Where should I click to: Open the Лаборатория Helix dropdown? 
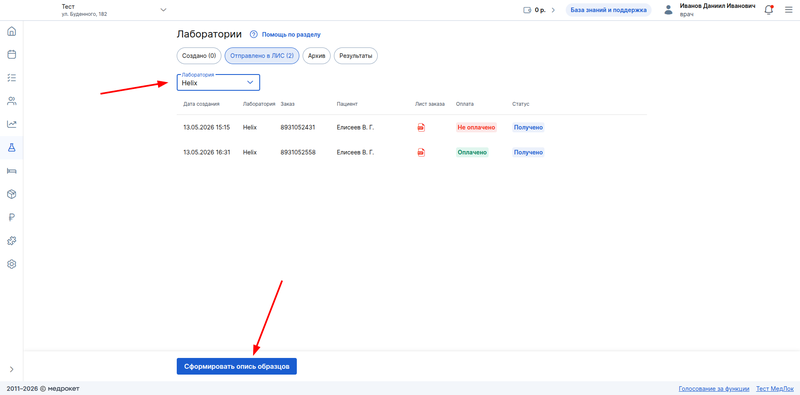[x=218, y=83]
